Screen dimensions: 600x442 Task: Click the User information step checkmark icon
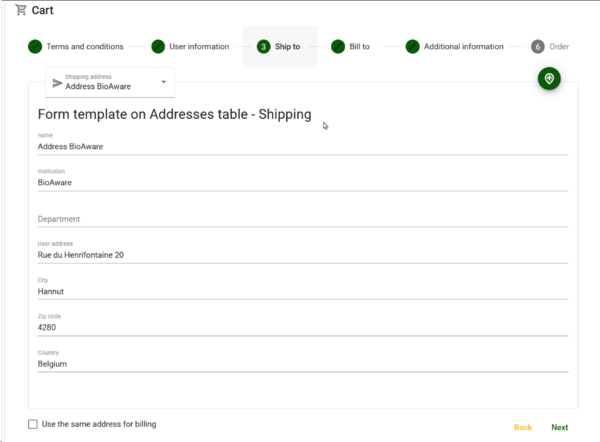pos(158,46)
